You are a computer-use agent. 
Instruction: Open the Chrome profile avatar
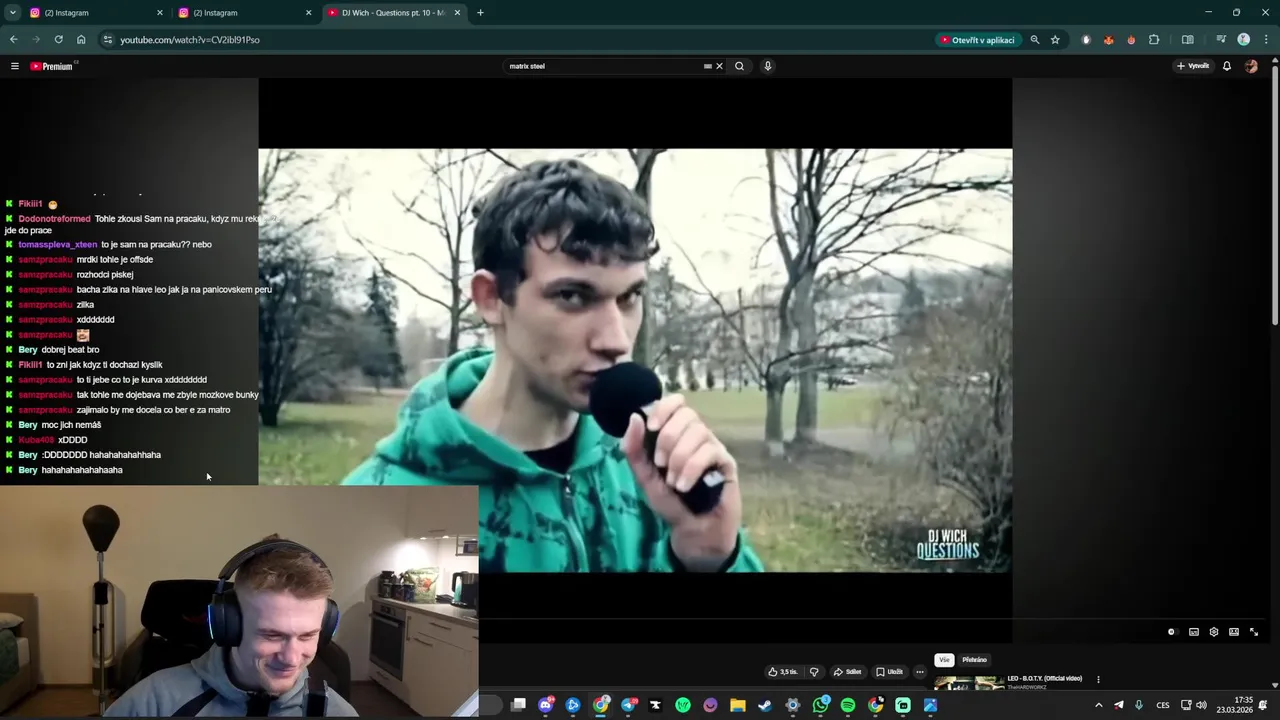click(x=1243, y=40)
